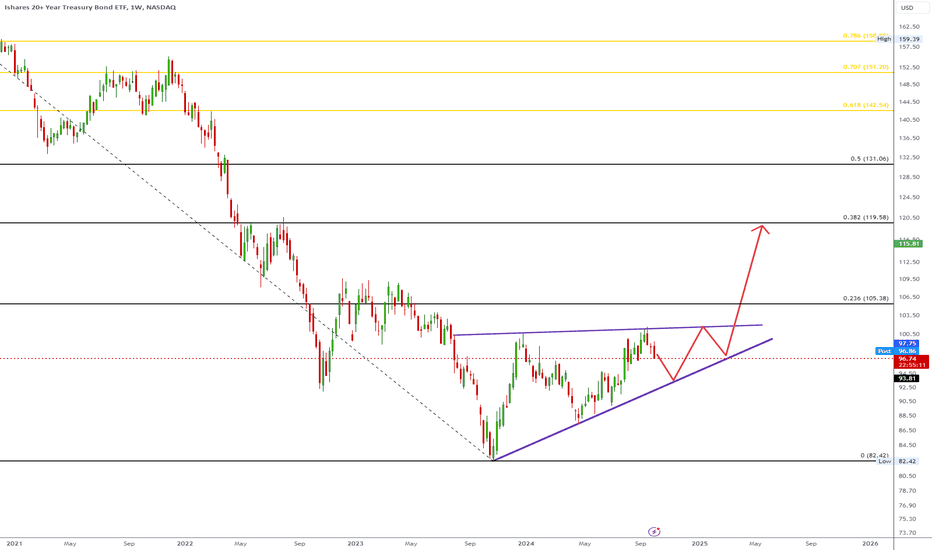The image size is (932, 550).
Task: Click the 2024 label on the time axis
Action: tap(526, 543)
